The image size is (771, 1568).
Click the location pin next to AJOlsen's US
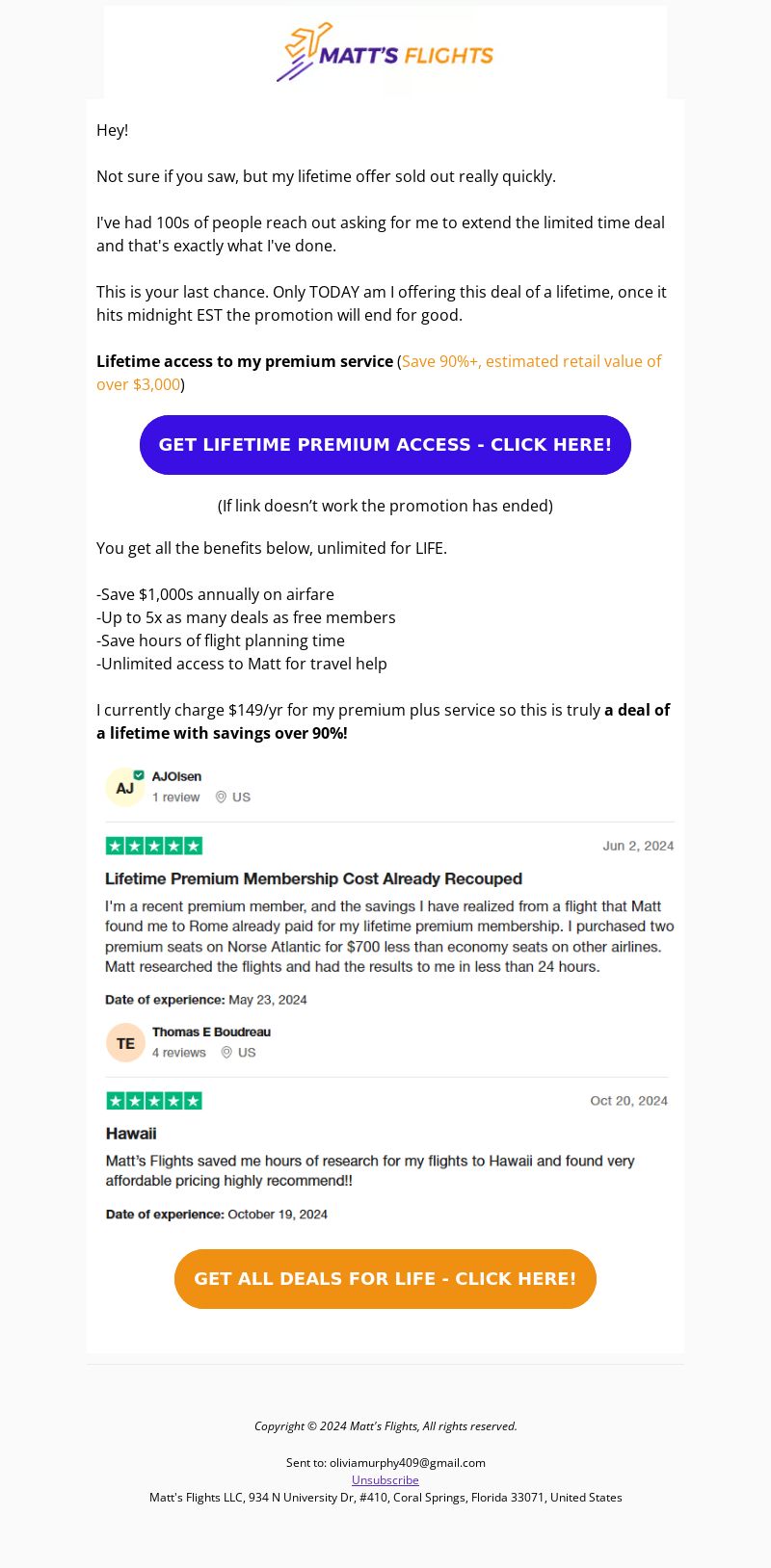pos(221,797)
